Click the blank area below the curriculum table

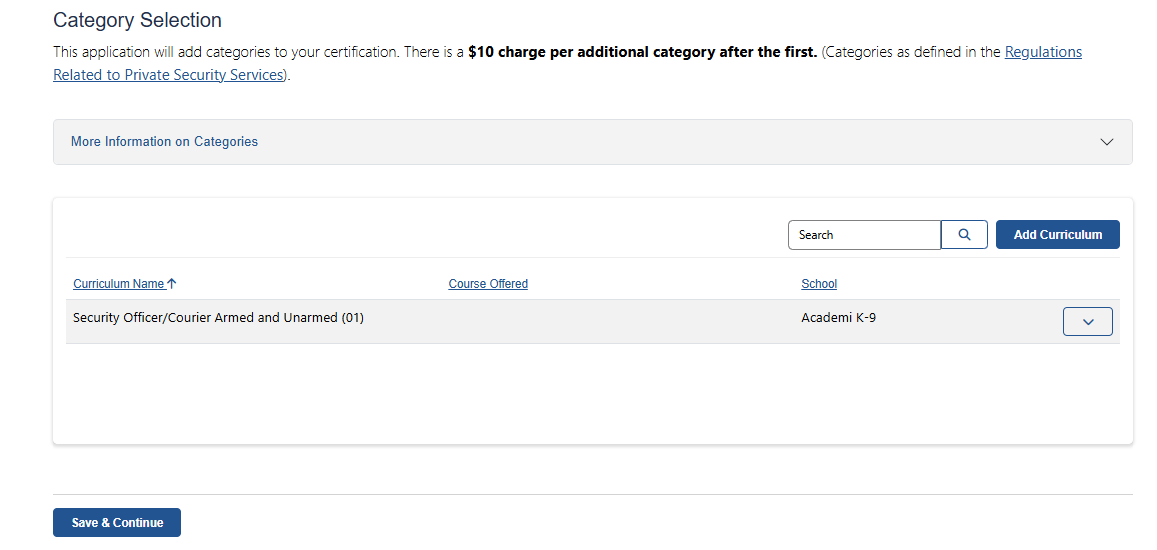coord(592,393)
